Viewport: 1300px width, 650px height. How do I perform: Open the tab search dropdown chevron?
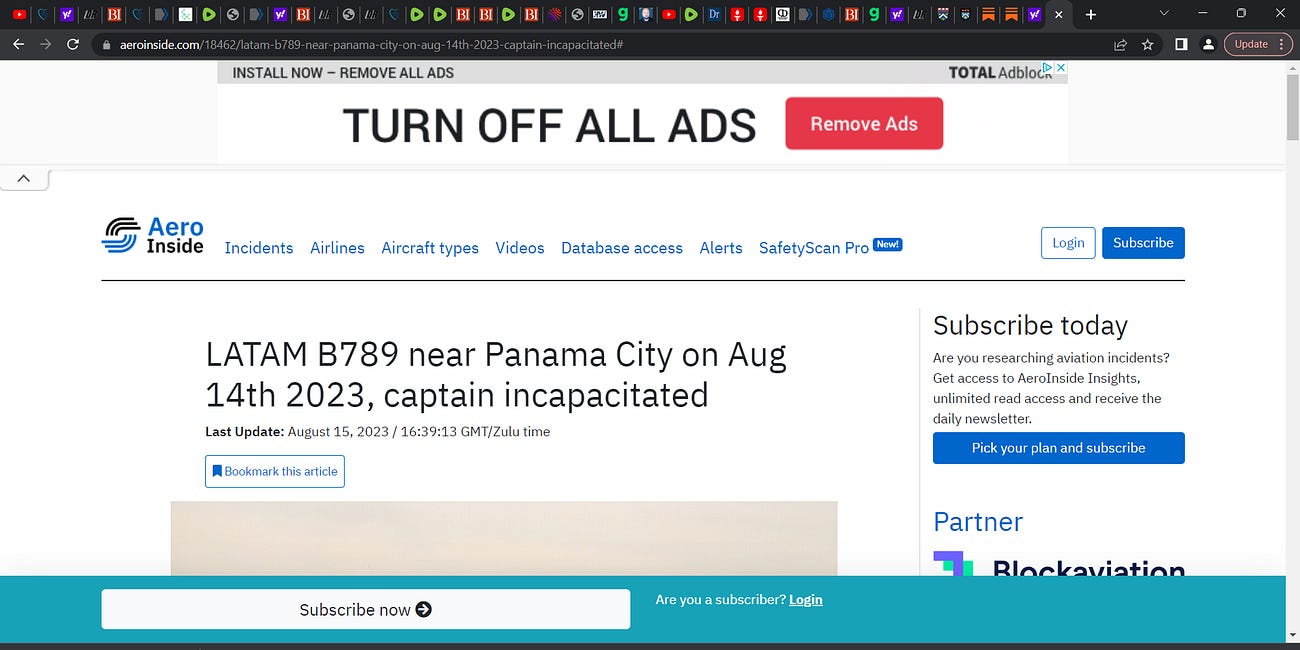[x=1162, y=14]
